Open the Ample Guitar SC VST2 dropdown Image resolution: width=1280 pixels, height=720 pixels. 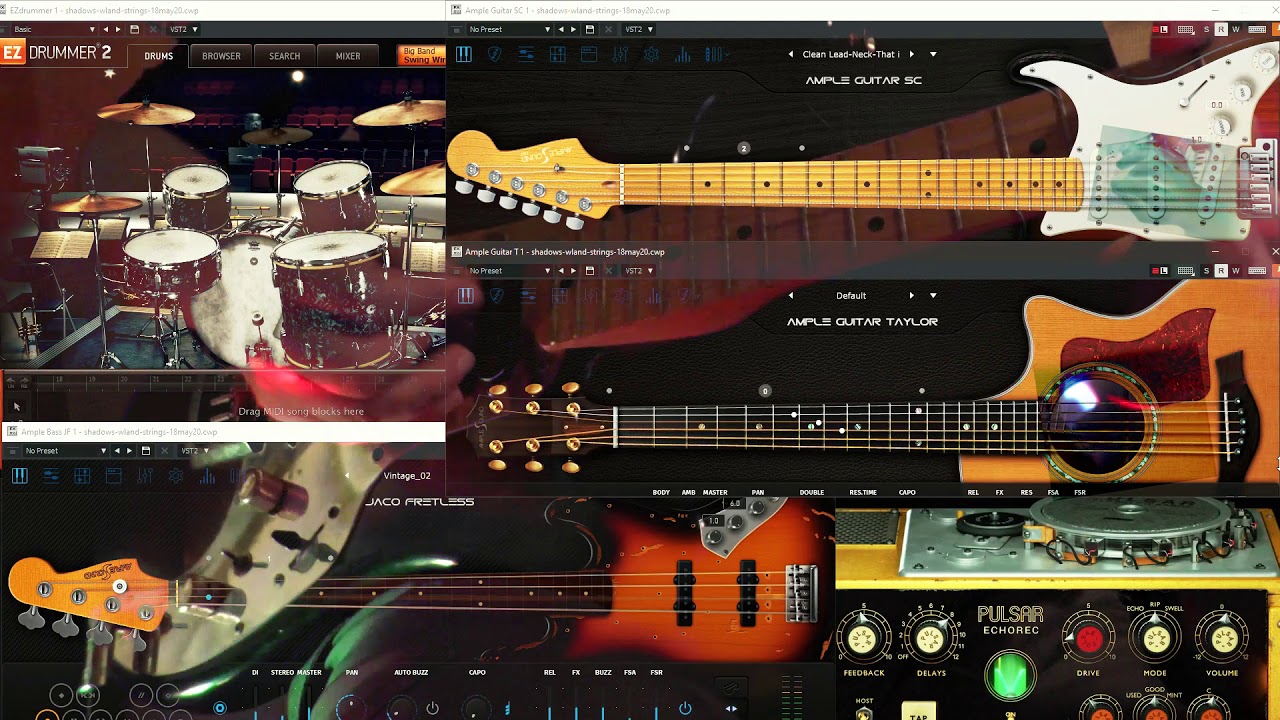638,30
